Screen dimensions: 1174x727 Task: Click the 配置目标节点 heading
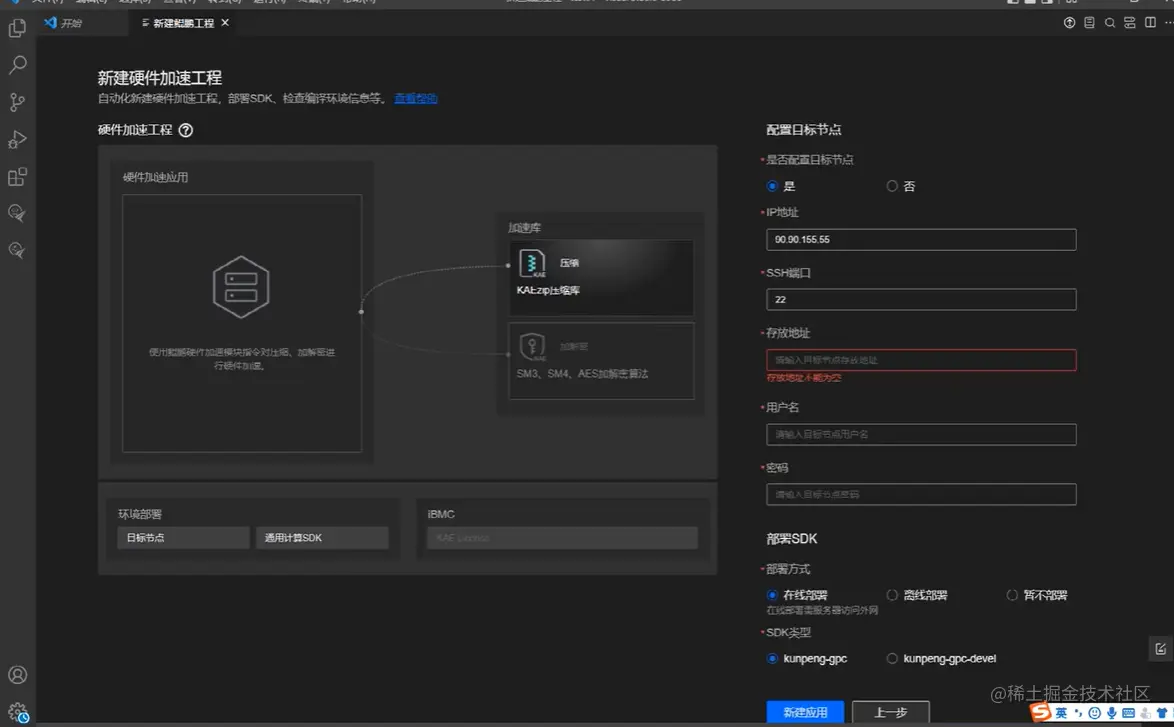(803, 130)
